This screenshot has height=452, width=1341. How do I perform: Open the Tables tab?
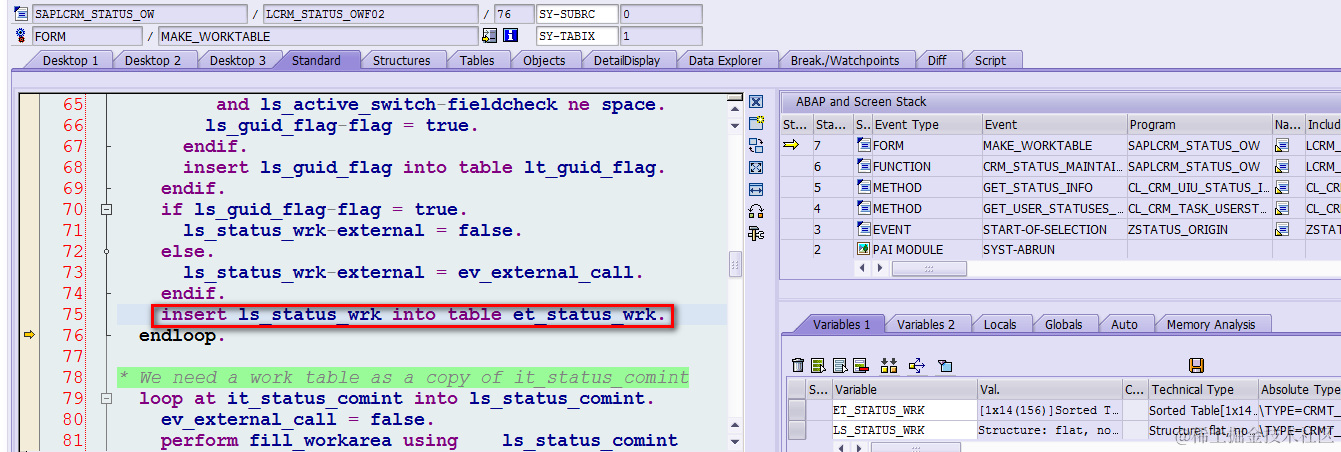[x=477, y=61]
